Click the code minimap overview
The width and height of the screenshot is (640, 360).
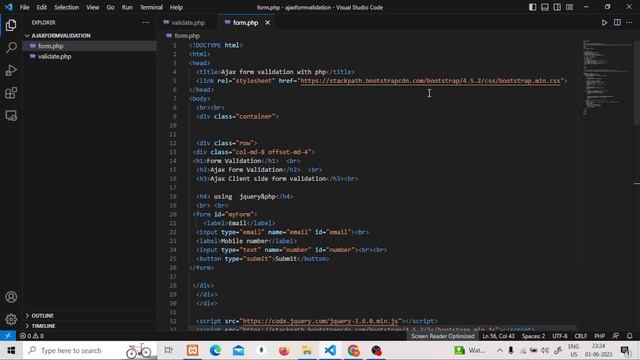pyautogui.click(x=607, y=78)
